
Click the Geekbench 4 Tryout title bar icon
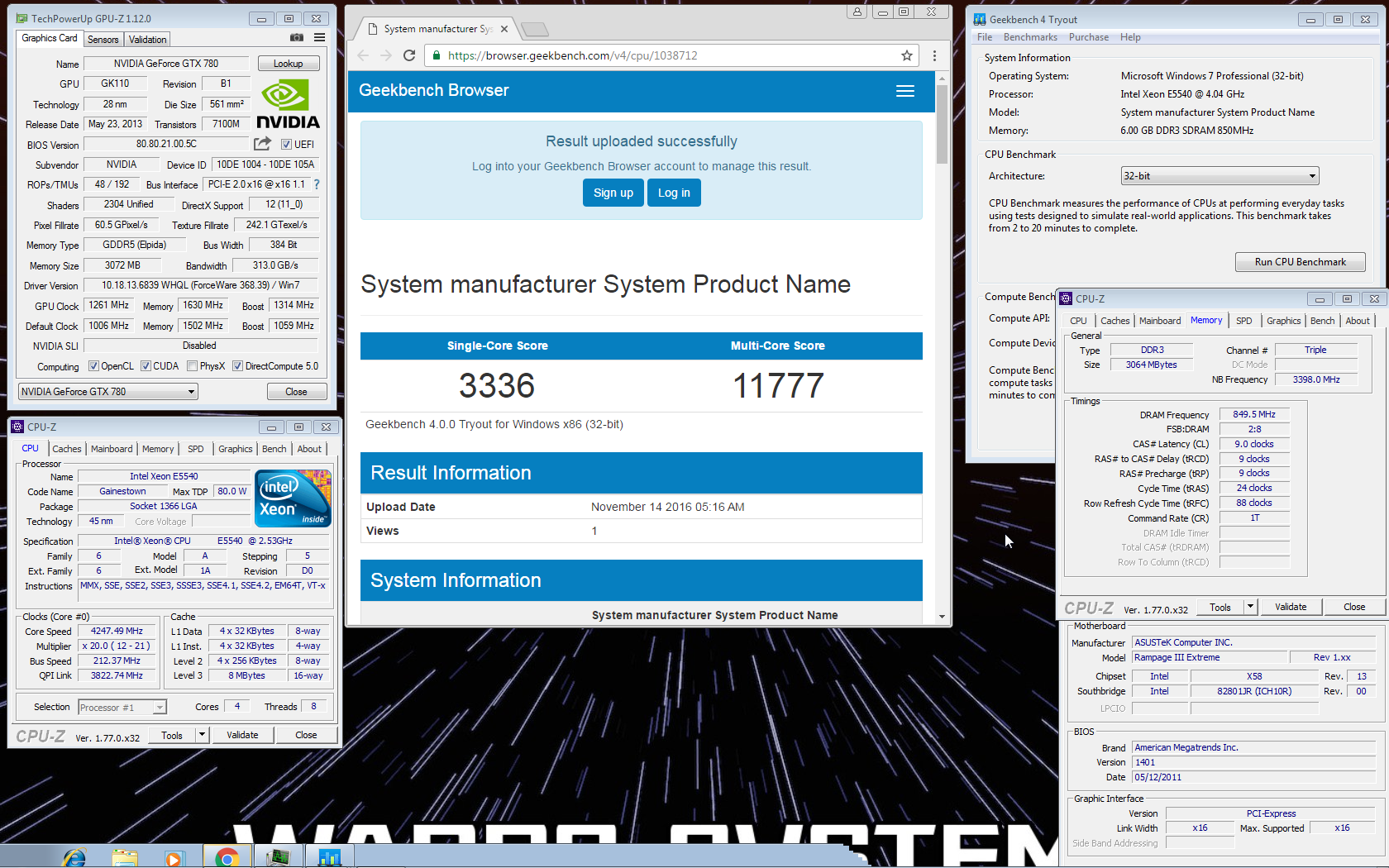pyautogui.click(x=980, y=19)
